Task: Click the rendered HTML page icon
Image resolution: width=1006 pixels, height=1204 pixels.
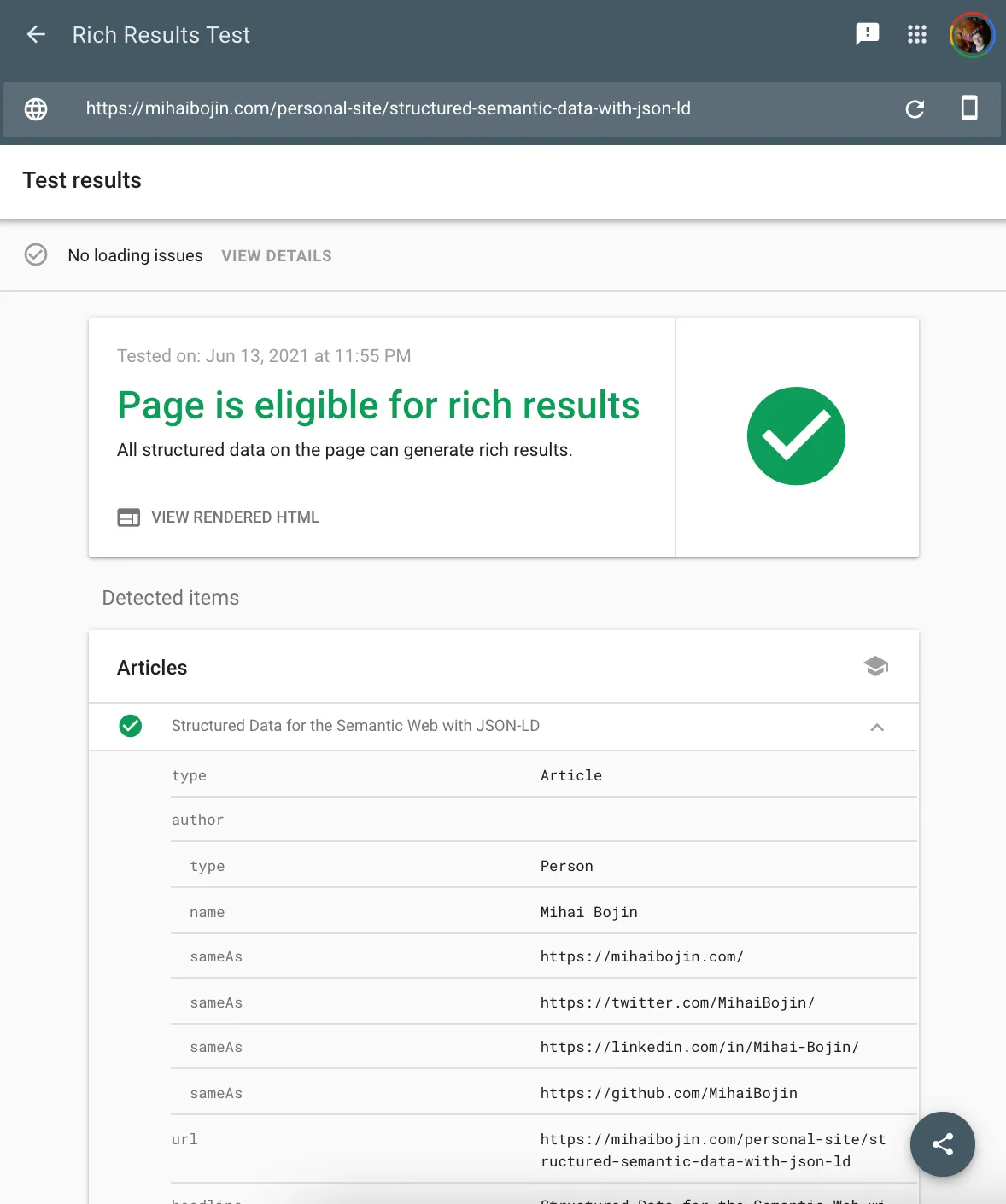Action: (129, 517)
